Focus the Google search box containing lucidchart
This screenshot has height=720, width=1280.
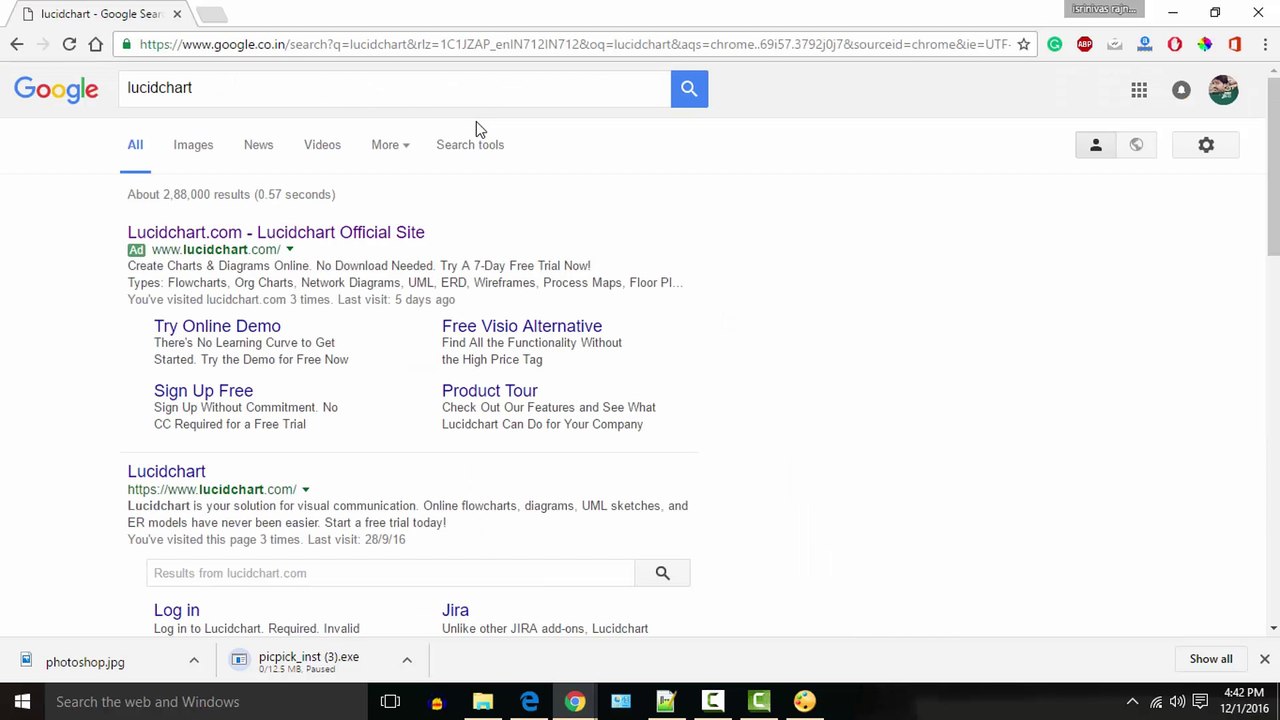[x=395, y=89]
